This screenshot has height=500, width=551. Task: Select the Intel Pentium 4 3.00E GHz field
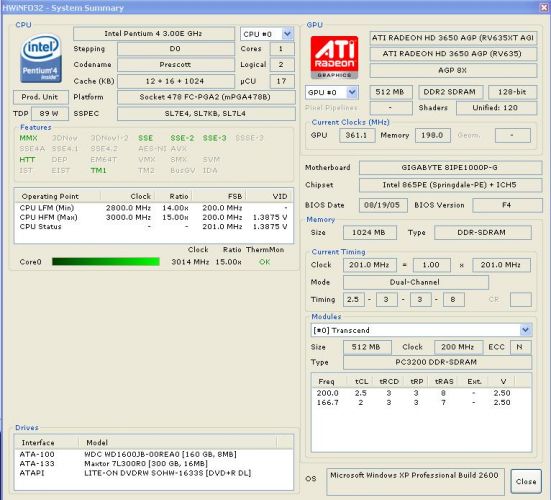tap(154, 34)
